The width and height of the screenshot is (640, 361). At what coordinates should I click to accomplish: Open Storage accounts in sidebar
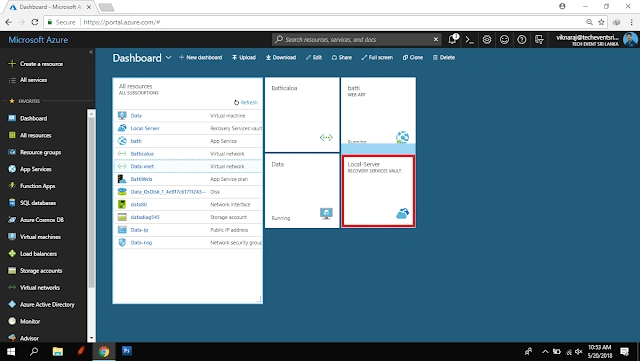point(35,271)
